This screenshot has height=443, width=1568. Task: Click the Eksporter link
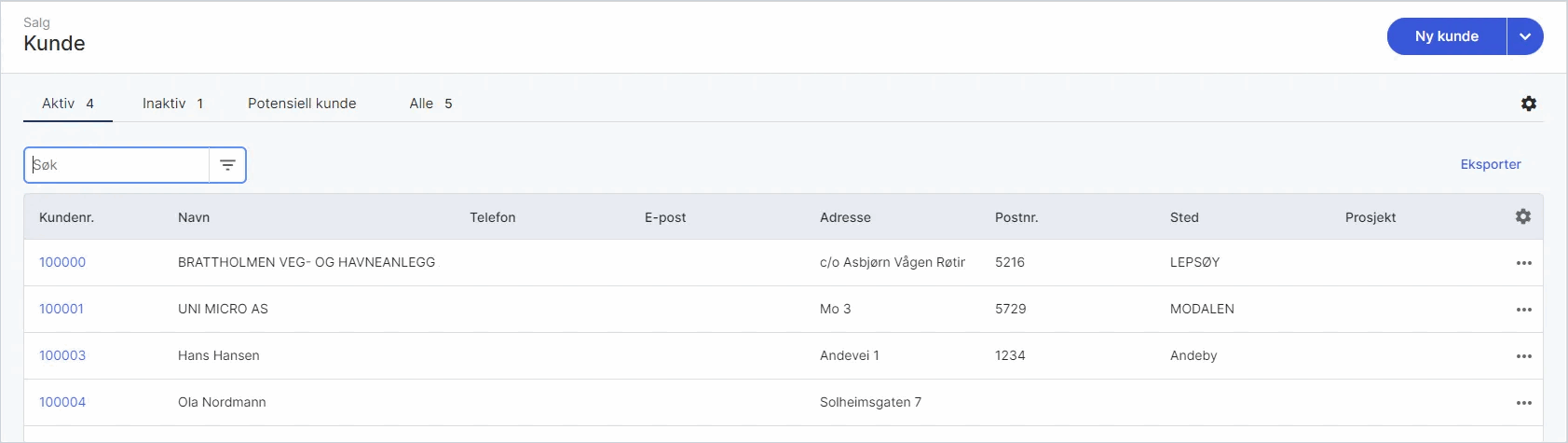[1491, 164]
